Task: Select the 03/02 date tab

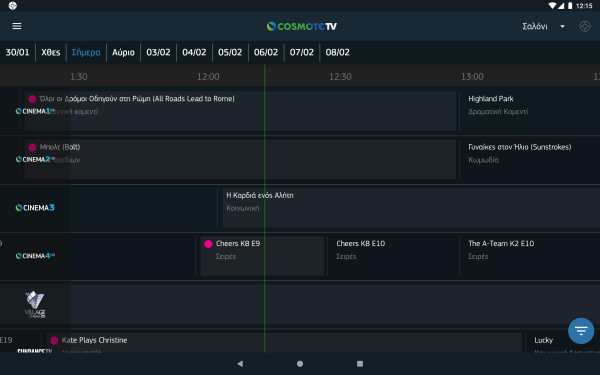Action: [158, 52]
